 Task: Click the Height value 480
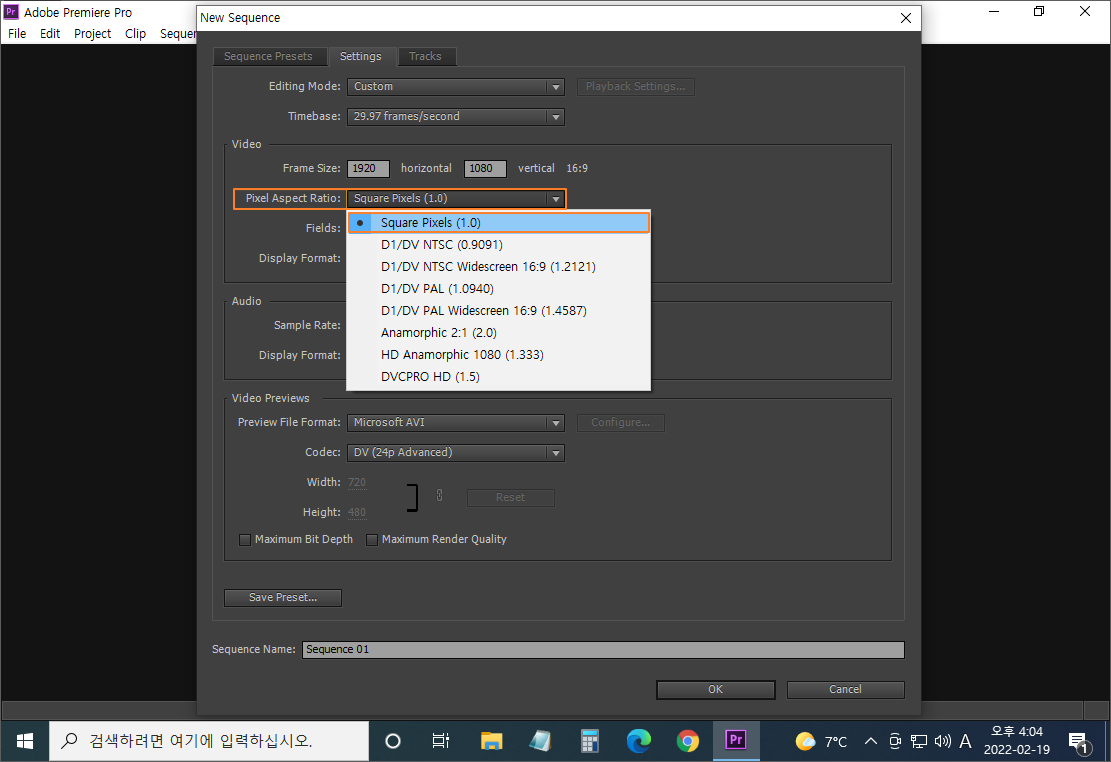[x=357, y=512]
